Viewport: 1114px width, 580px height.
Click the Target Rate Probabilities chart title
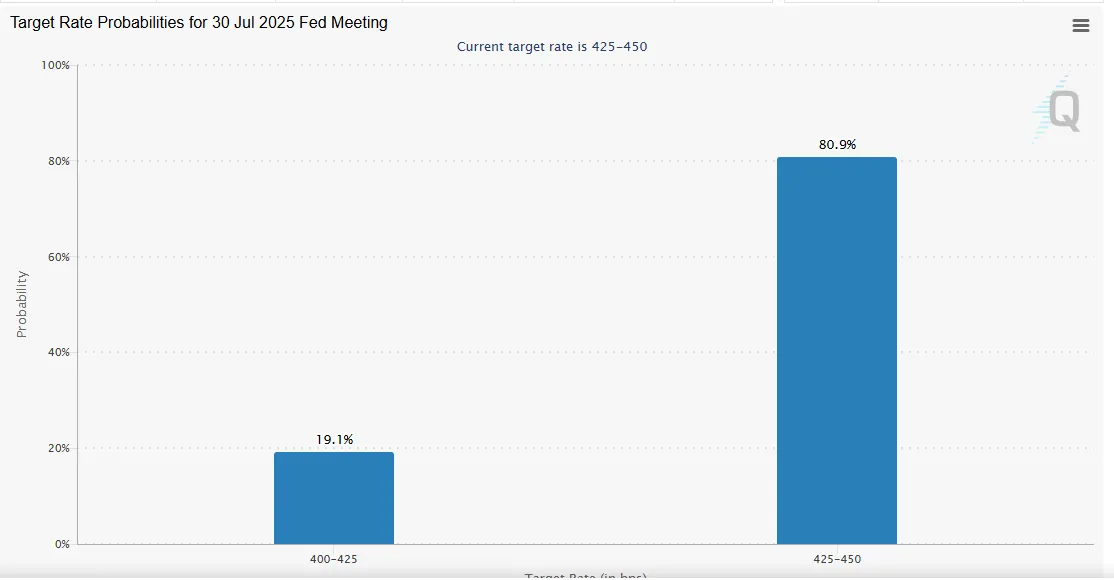199,22
